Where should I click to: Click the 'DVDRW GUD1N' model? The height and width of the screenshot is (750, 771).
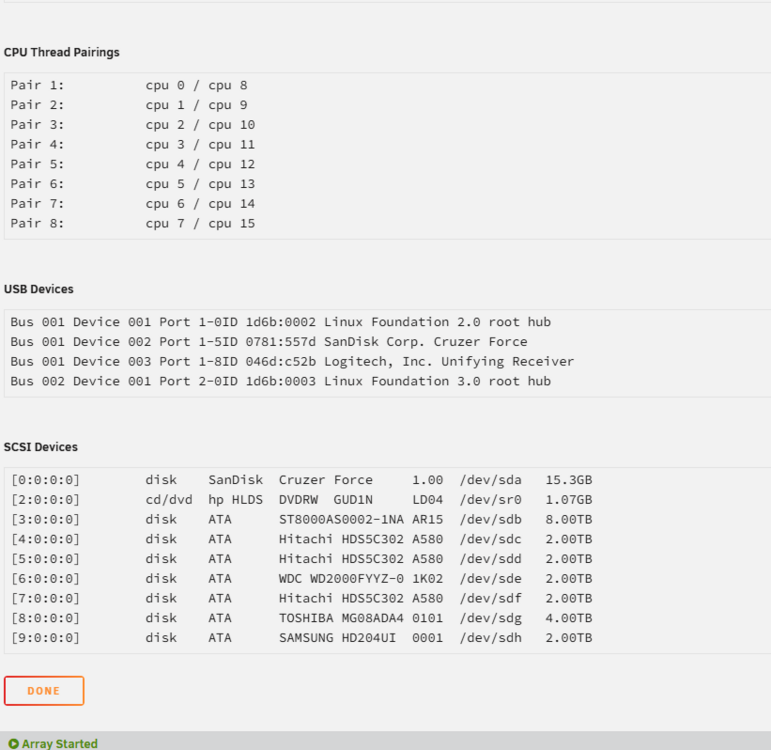coord(326,500)
